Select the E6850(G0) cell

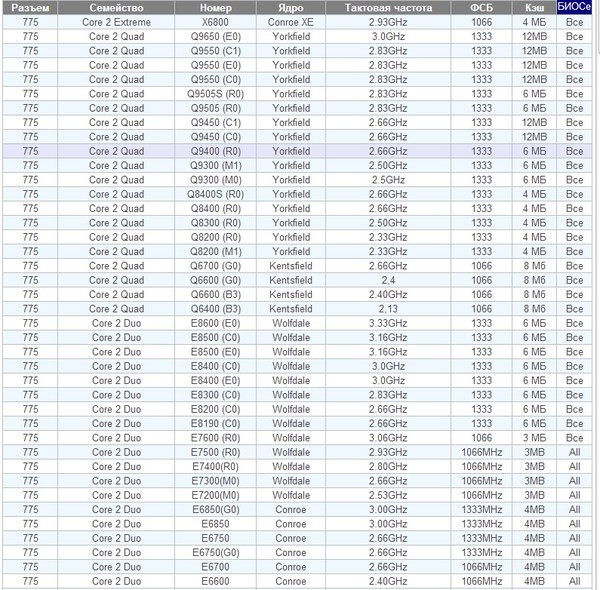(x=215, y=510)
